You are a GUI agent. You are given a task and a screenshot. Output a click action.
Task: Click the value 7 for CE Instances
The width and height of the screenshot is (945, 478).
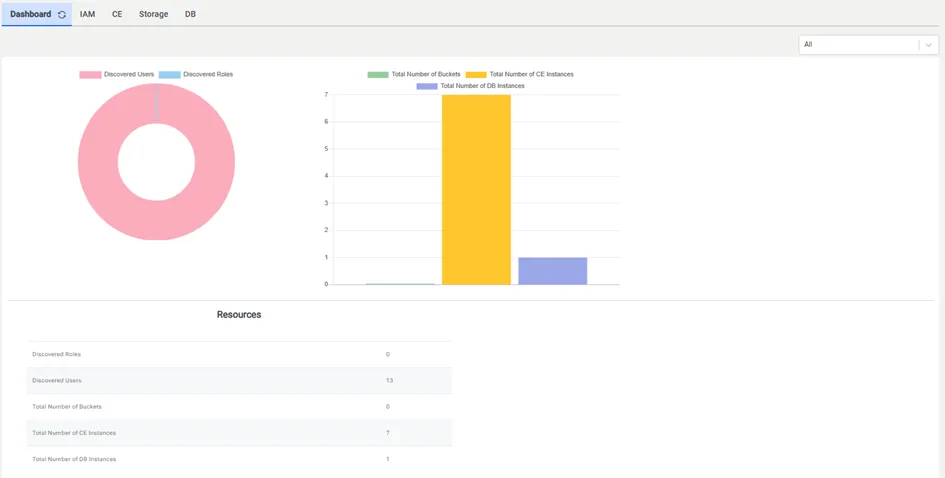point(388,433)
